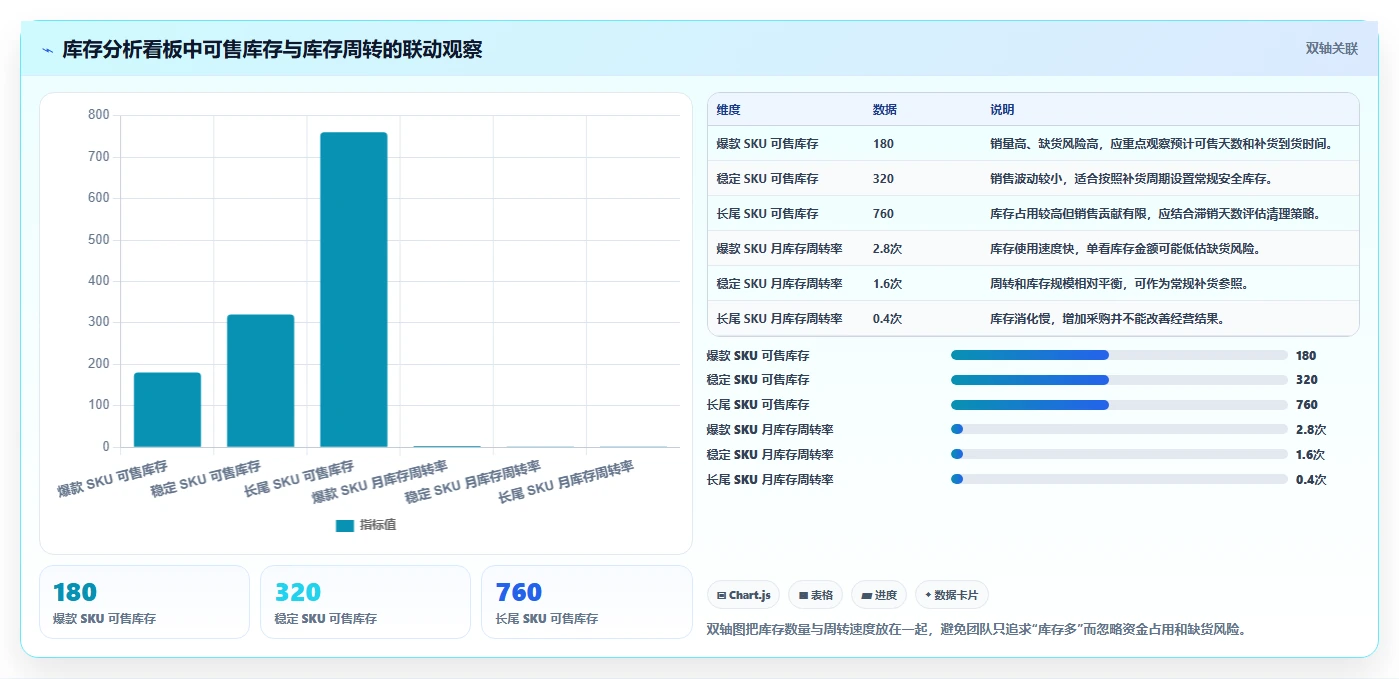Viewport: 1399px width, 679px height.
Task: Click the 维度 column header
Action: coord(728,110)
